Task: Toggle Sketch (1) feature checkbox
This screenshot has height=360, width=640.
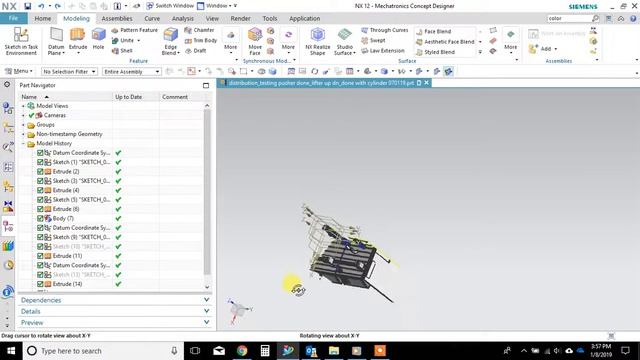Action: tap(40, 162)
